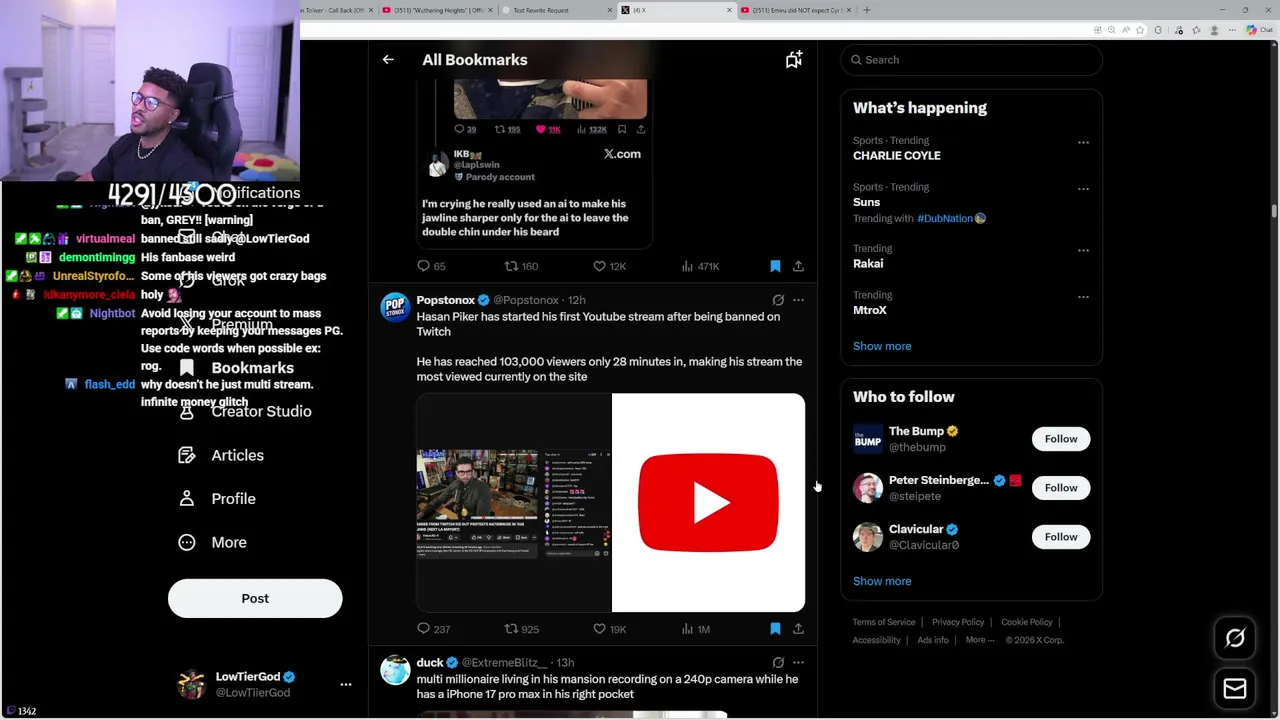The width and height of the screenshot is (1280, 720).
Task: Follow Peter Steinberger
Action: [1061, 488]
